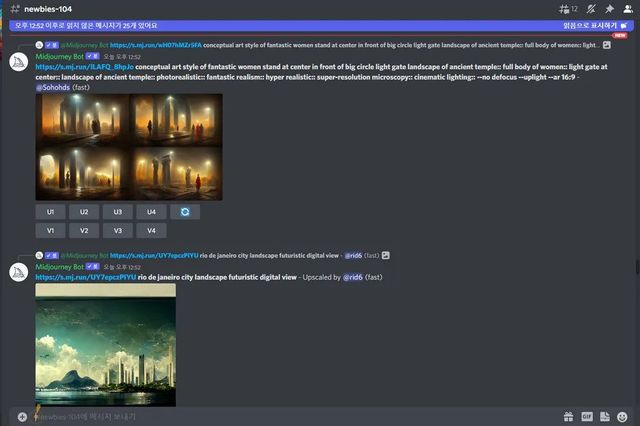
Task: Open the sticker picker icon
Action: (x=605, y=416)
